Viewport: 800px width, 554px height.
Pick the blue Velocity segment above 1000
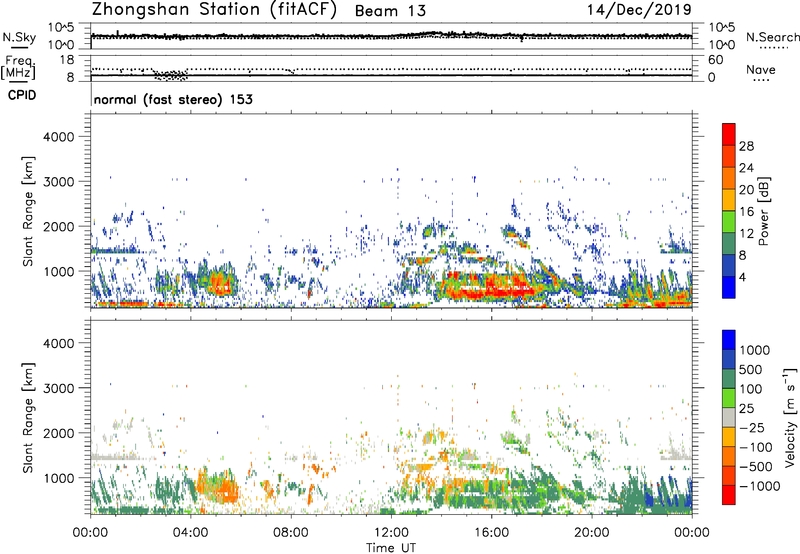(x=729, y=340)
